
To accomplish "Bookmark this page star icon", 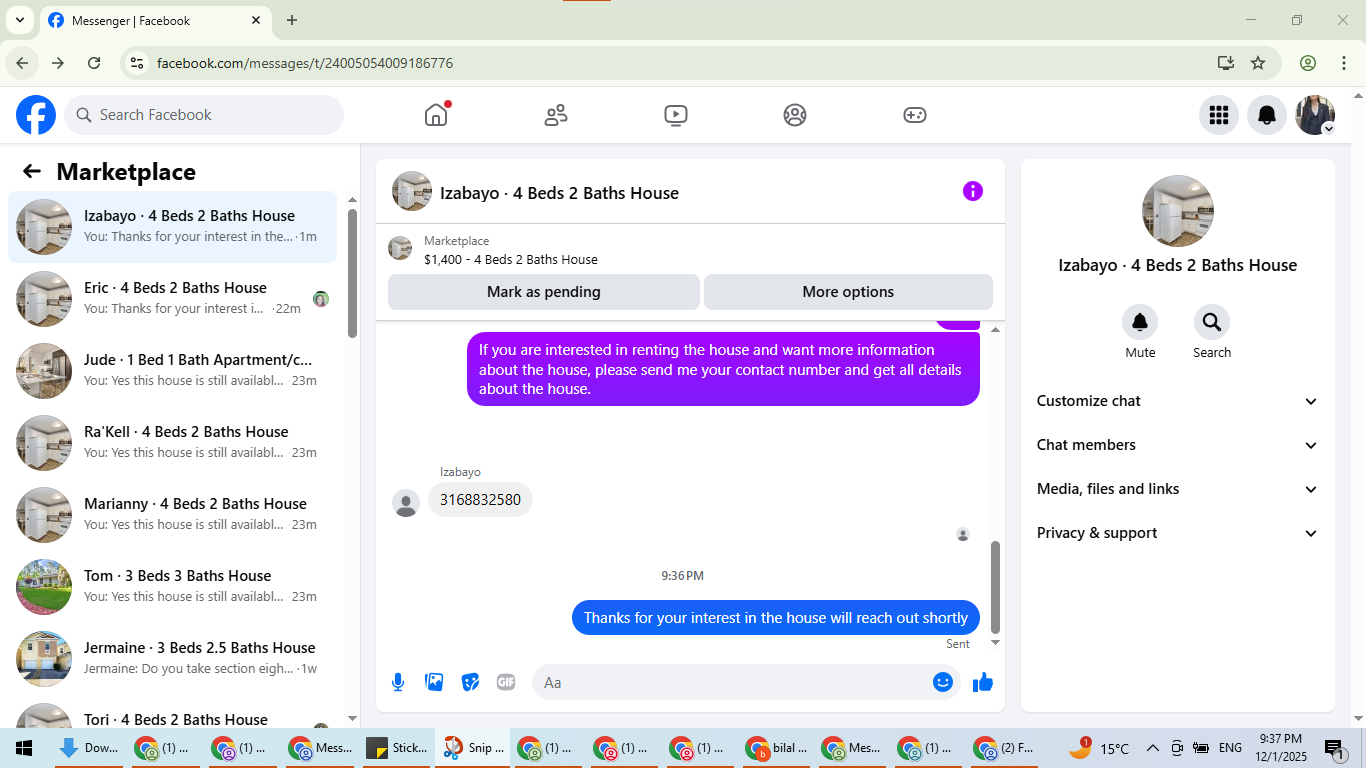I will pos(1258,63).
